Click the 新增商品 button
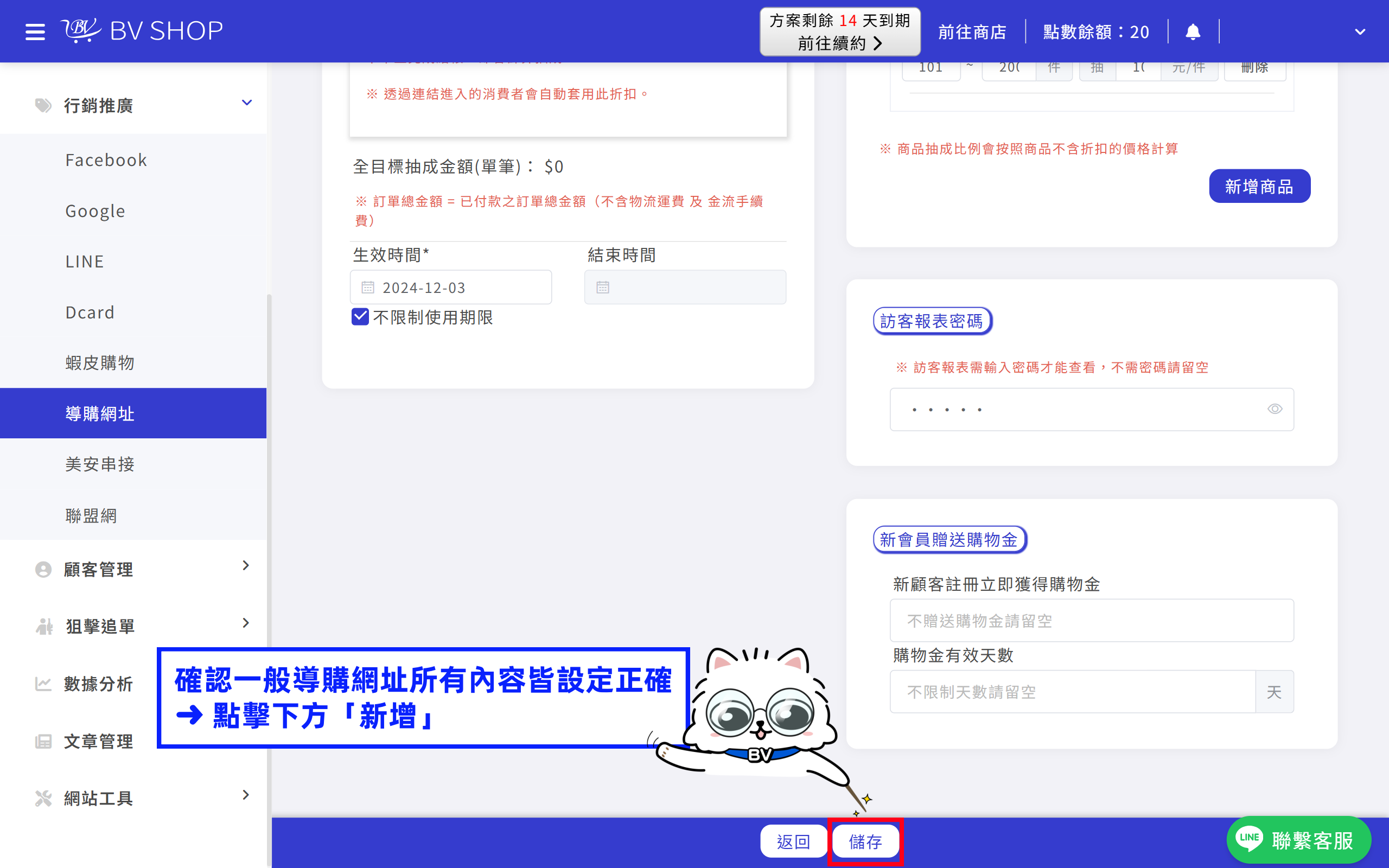The image size is (1389, 868). click(x=1259, y=186)
